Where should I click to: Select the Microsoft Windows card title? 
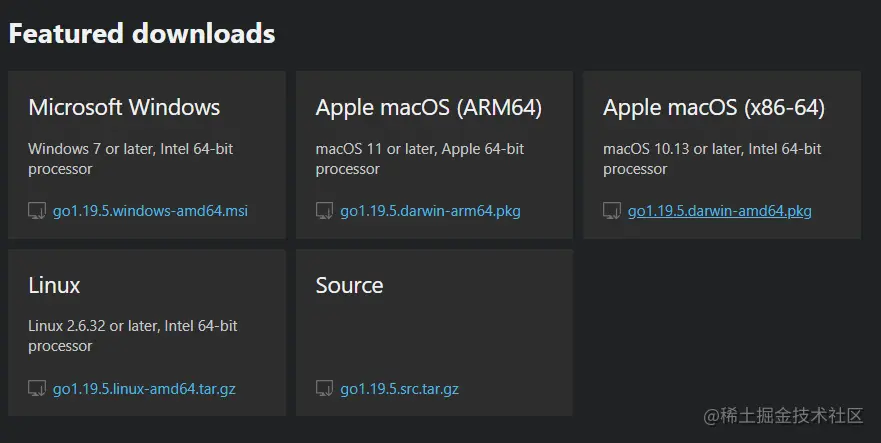(x=124, y=107)
